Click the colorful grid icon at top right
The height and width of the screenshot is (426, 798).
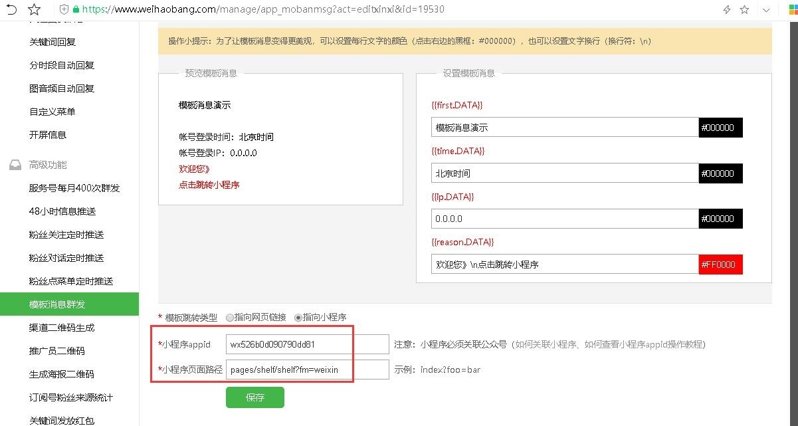(793, 10)
